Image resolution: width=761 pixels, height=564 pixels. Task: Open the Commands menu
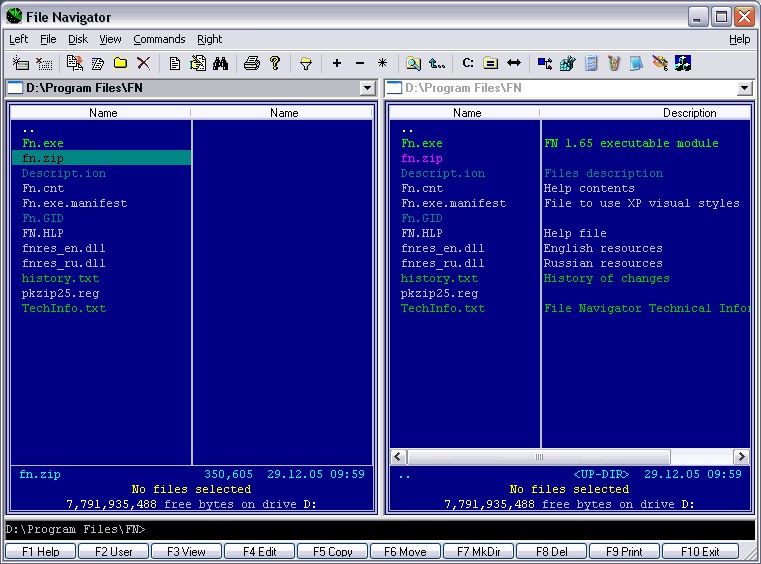coord(159,39)
